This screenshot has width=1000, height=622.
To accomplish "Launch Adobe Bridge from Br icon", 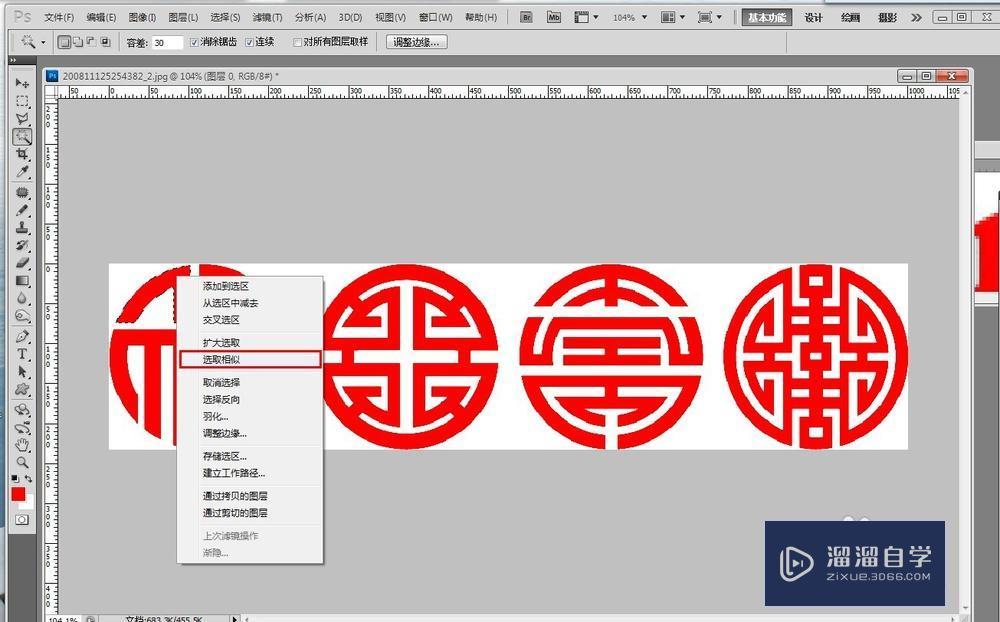I will (x=526, y=17).
